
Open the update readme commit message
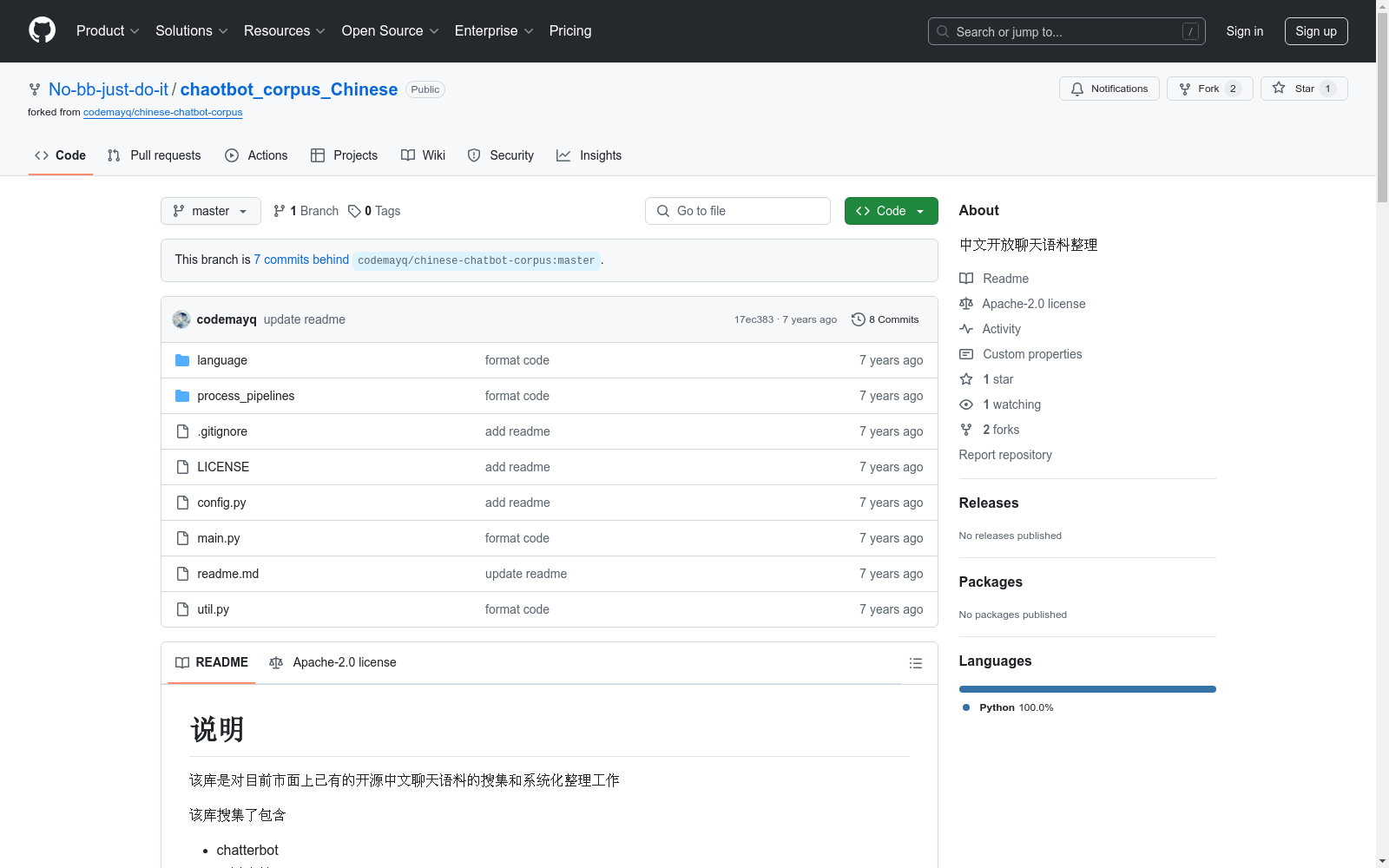pos(305,319)
